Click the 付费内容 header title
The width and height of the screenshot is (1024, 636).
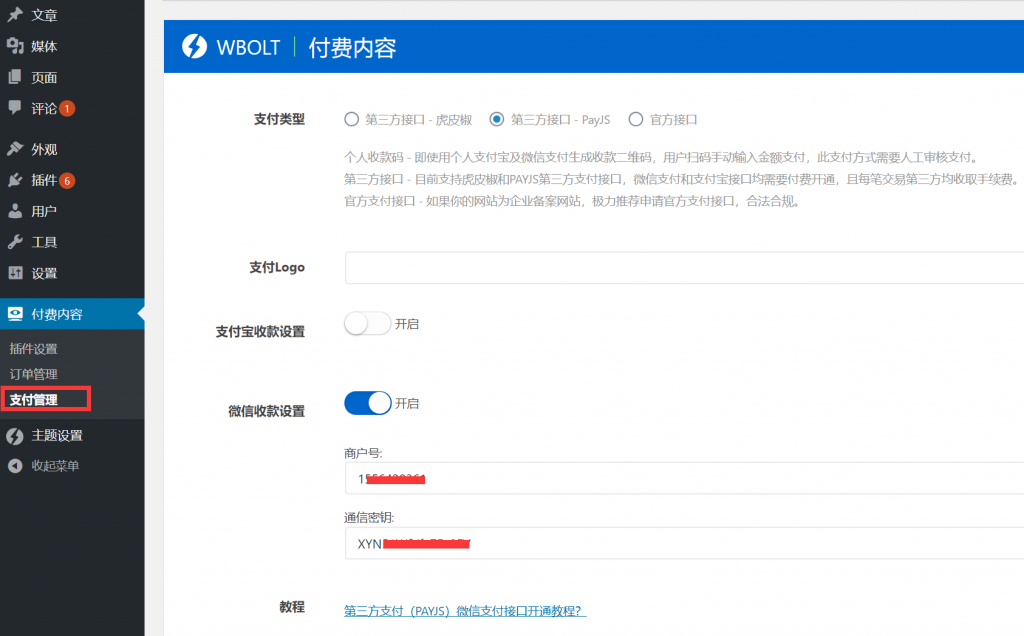point(352,47)
